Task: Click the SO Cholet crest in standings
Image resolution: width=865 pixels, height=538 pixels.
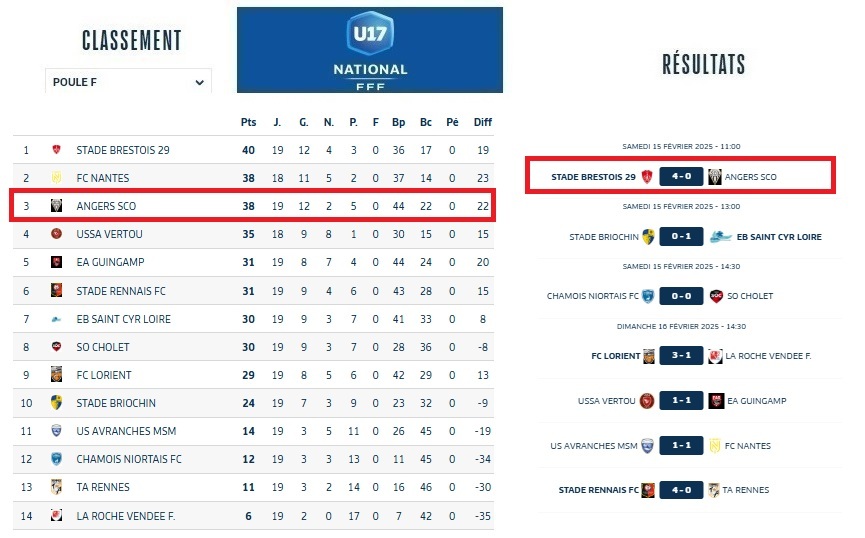Action: 57,347
